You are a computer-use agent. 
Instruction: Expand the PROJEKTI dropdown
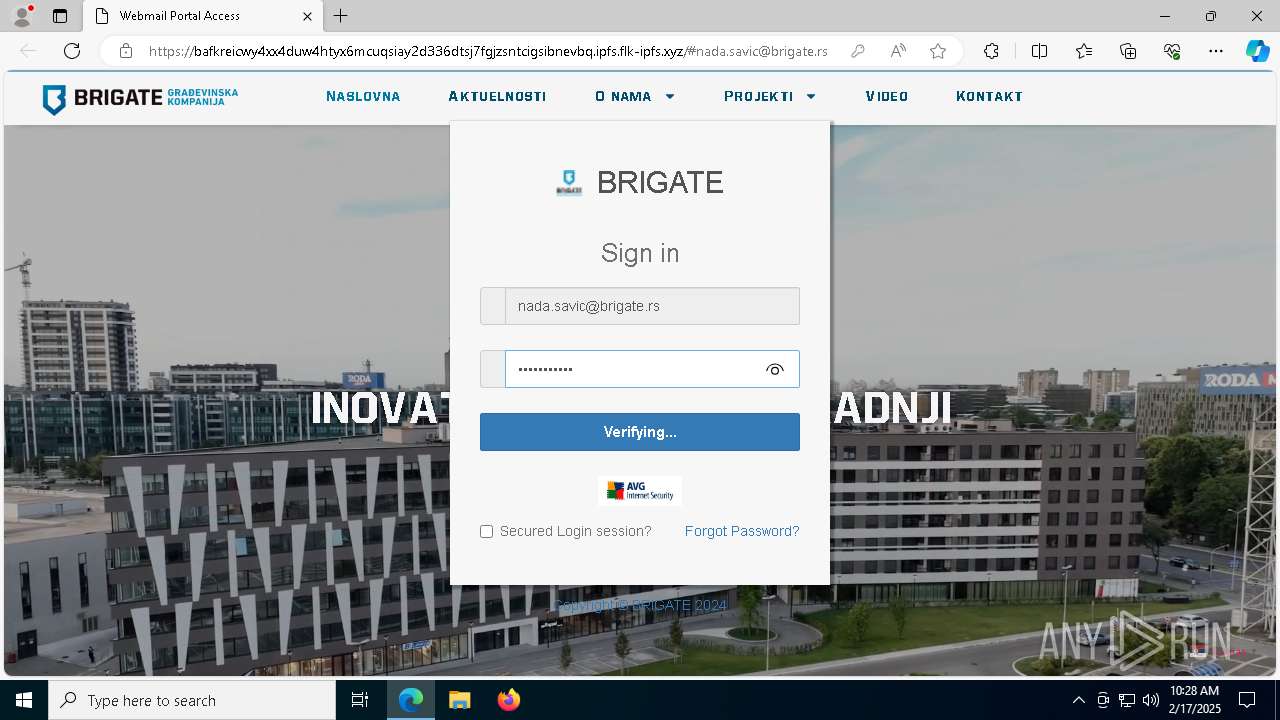(x=770, y=97)
